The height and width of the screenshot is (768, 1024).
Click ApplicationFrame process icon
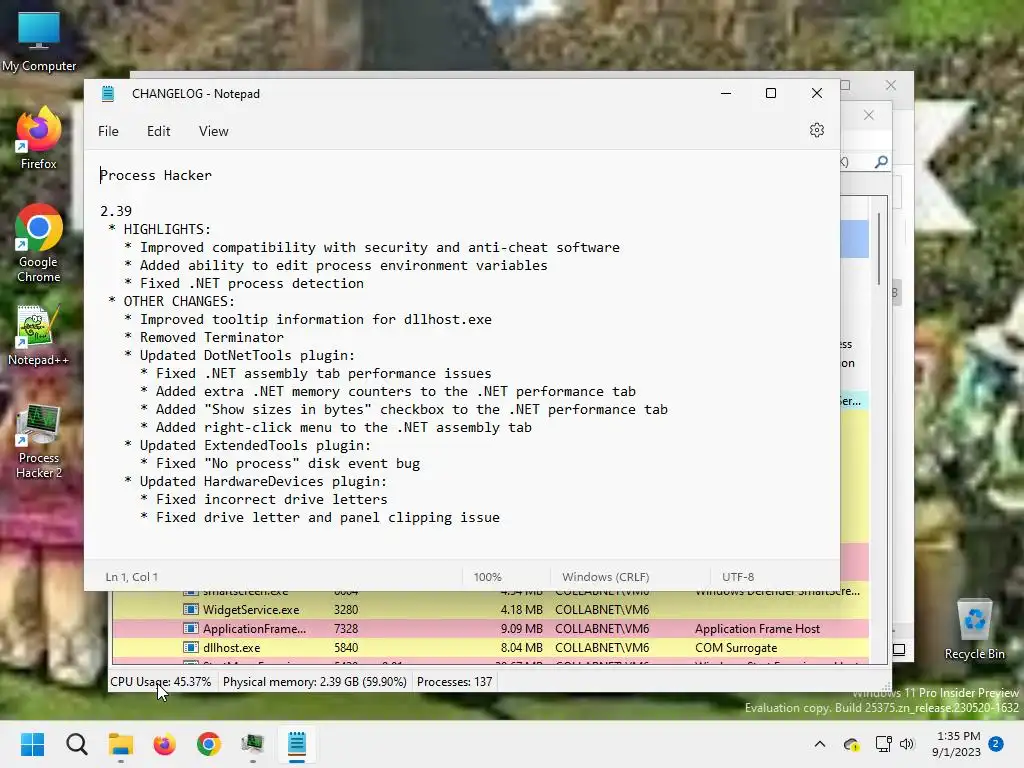(191, 629)
